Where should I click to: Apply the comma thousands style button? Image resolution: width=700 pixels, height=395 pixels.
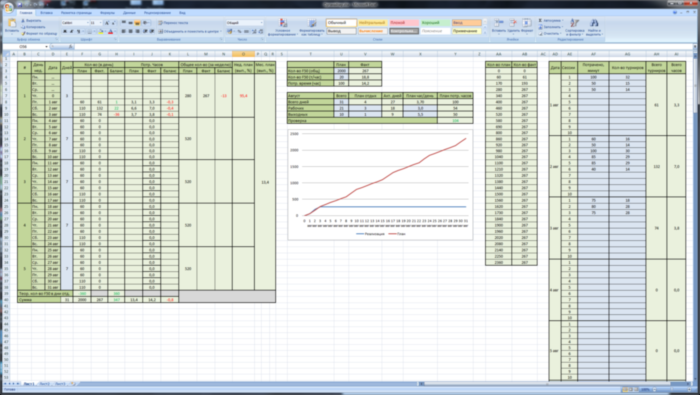tap(246, 32)
